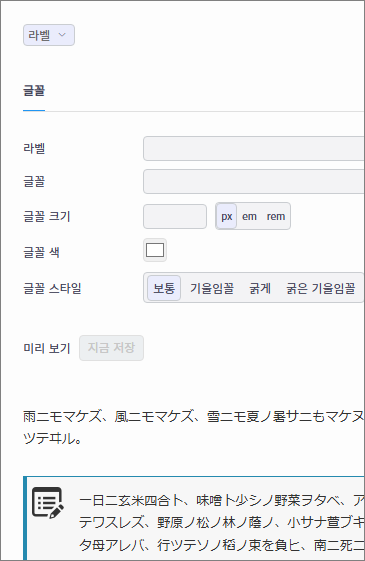The width and height of the screenshot is (365, 561).
Task: Open the 라벨 dropdown at top
Action: click(49, 35)
